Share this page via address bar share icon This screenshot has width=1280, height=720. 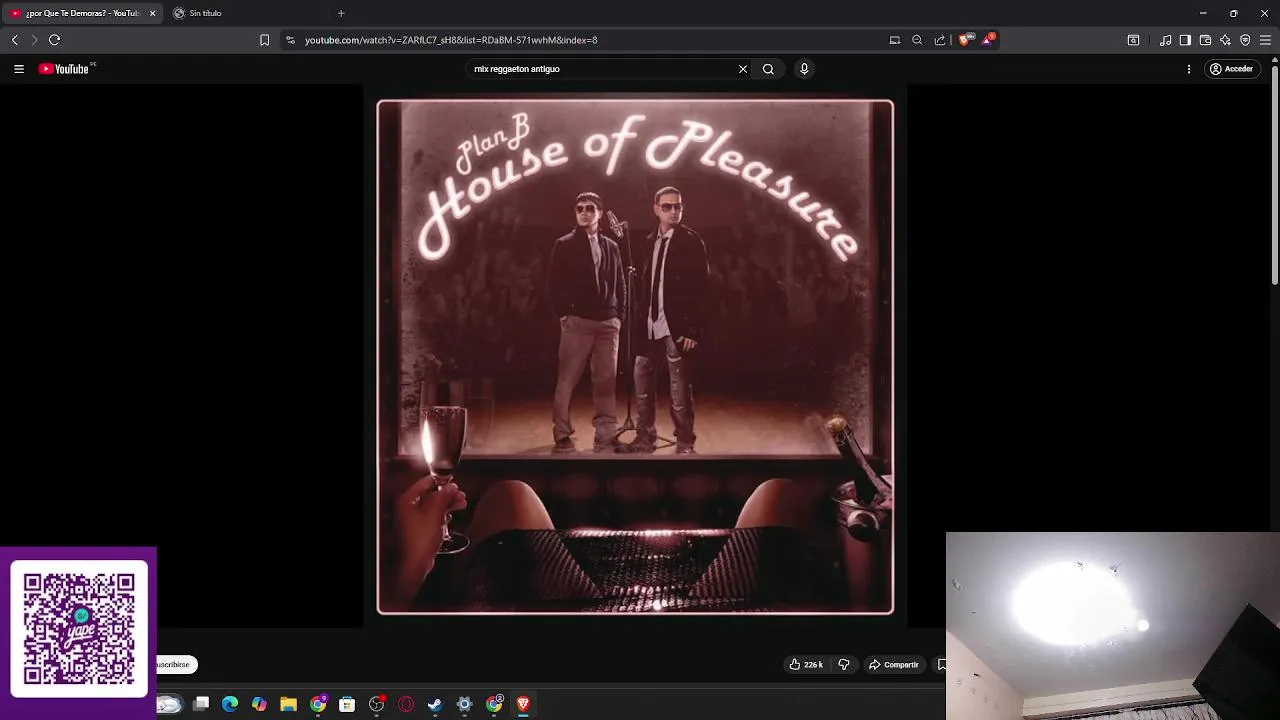(940, 40)
